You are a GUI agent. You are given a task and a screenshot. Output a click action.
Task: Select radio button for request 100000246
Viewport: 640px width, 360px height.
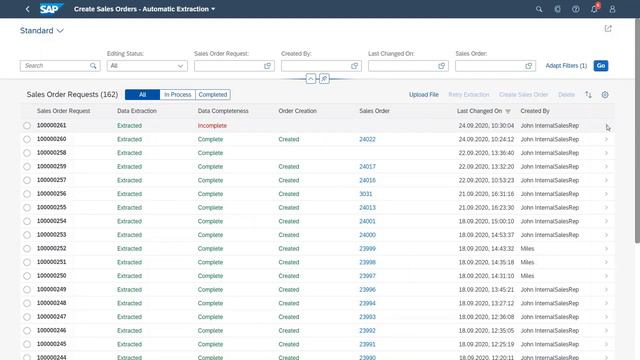[27, 331]
